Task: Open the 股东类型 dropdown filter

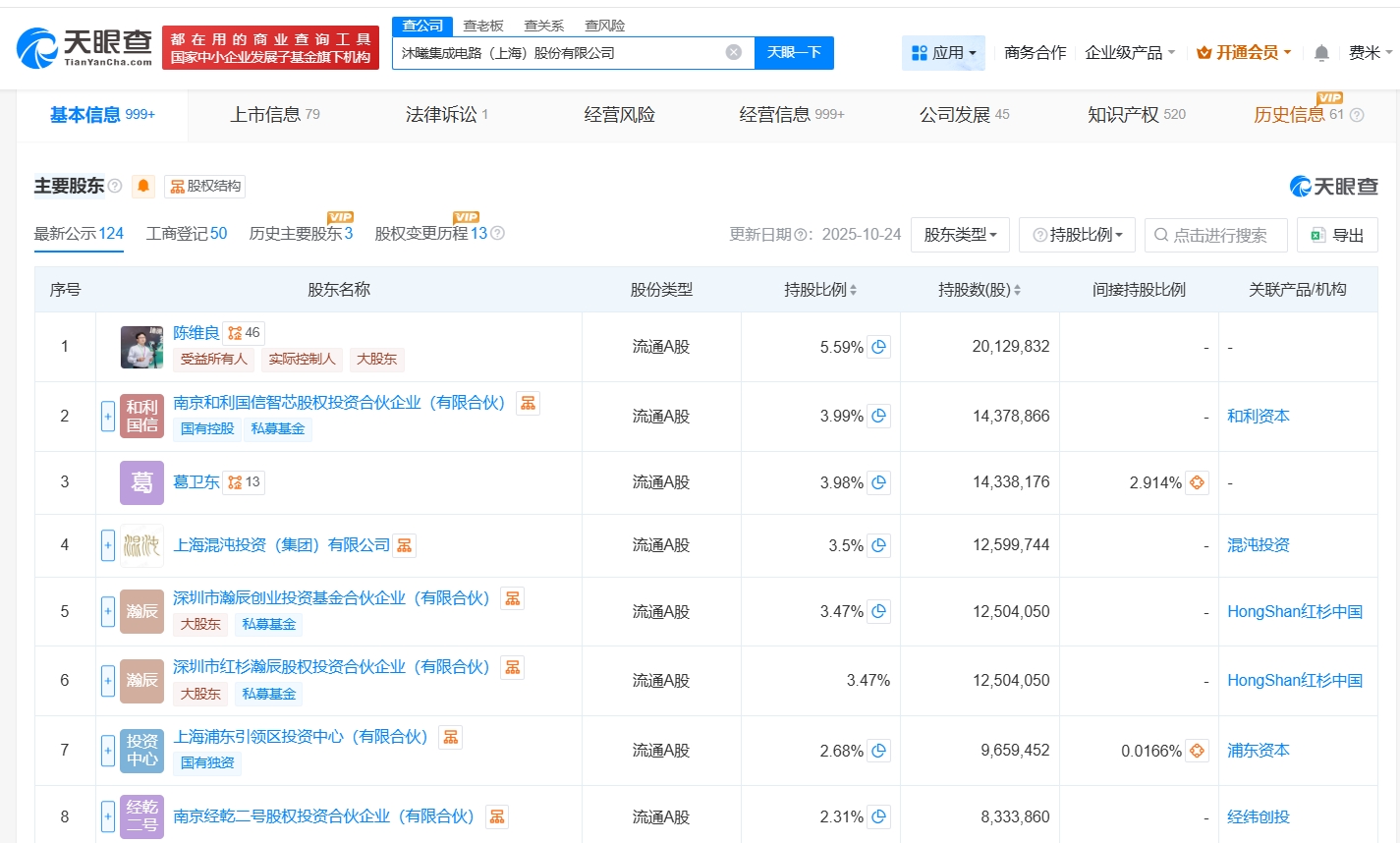Action: tap(960, 235)
